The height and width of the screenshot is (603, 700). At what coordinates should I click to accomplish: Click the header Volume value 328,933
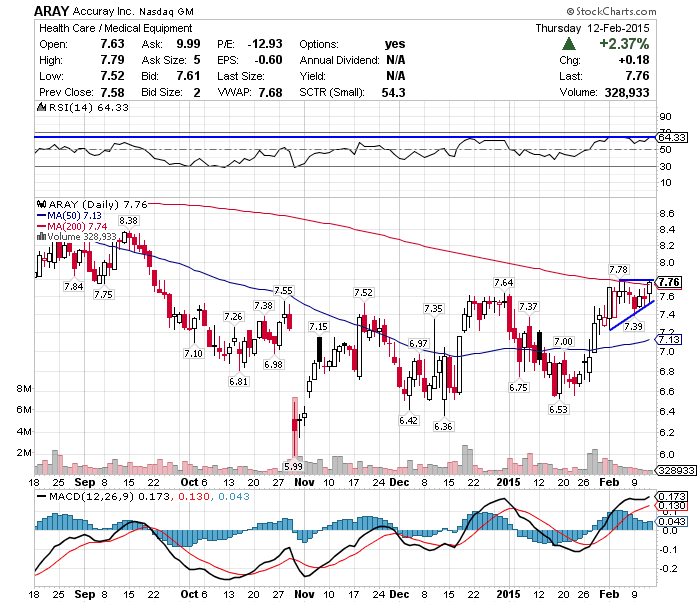tap(627, 92)
